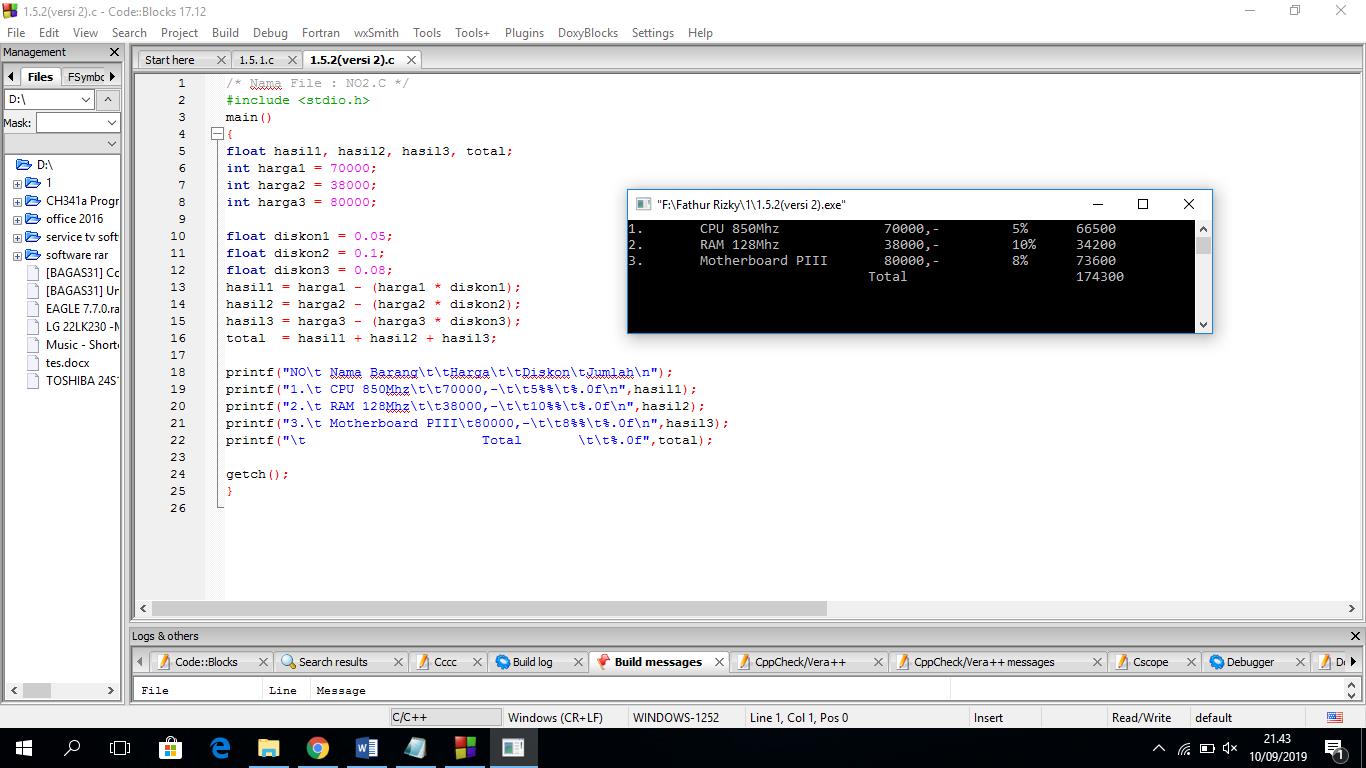Open the CppCheck/Vera++ messages tab
The image size is (1366, 768).
point(984,662)
